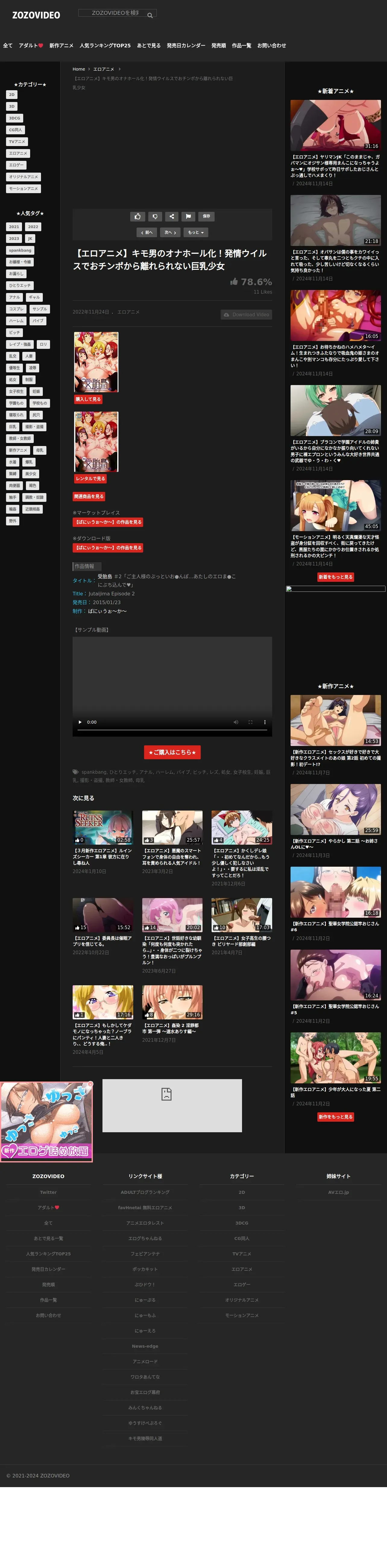Select the 3DCG category tag

tap(14, 118)
